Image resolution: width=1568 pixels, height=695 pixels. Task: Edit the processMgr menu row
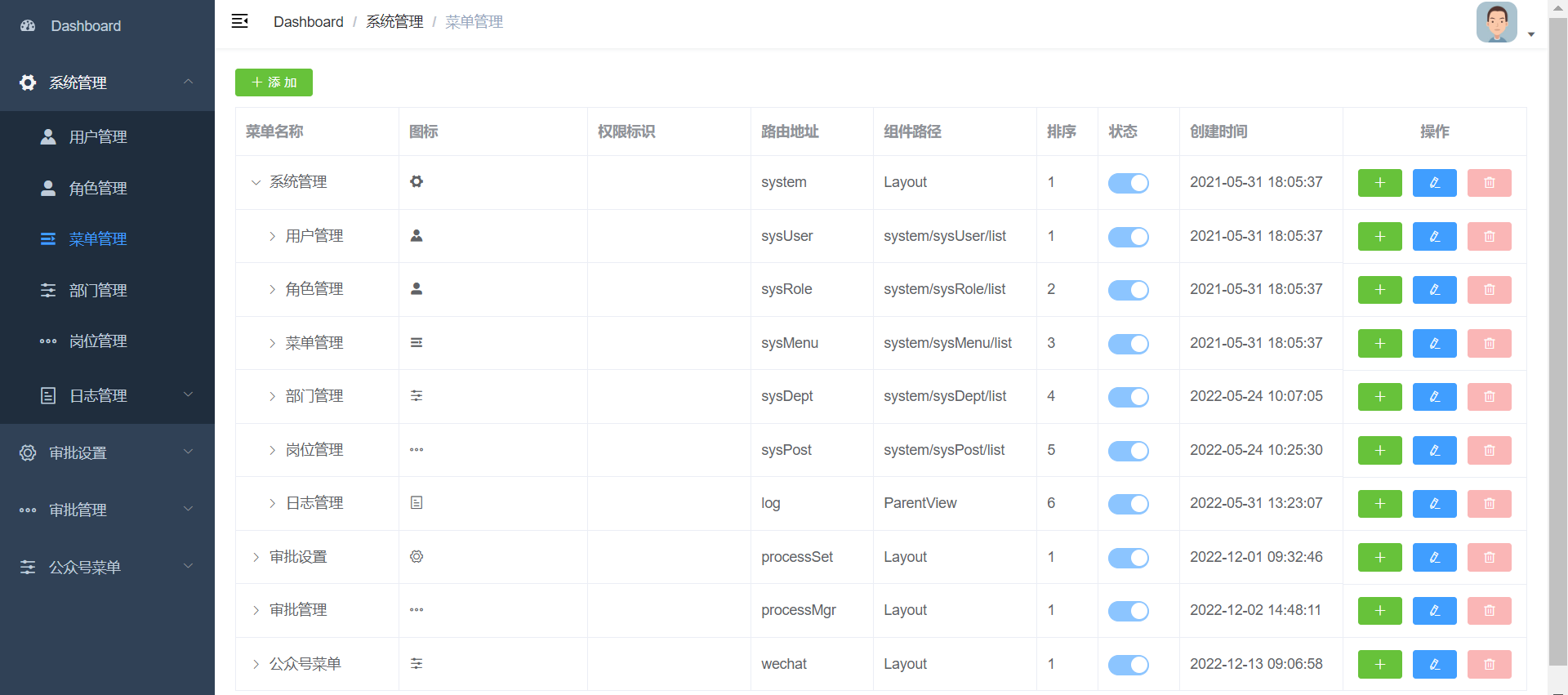tap(1435, 611)
